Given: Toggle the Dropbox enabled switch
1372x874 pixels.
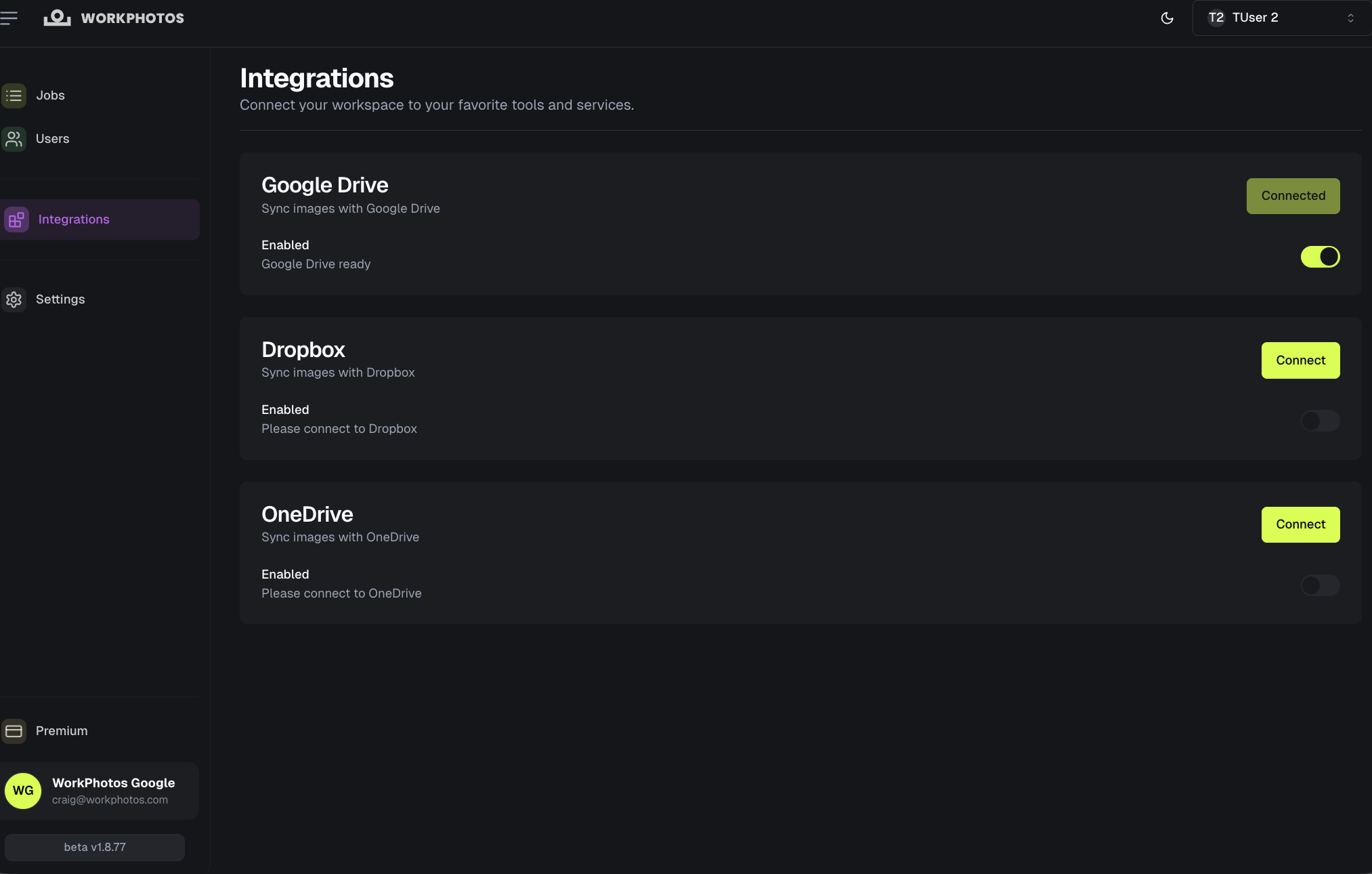Looking at the screenshot, I should click(x=1320, y=421).
